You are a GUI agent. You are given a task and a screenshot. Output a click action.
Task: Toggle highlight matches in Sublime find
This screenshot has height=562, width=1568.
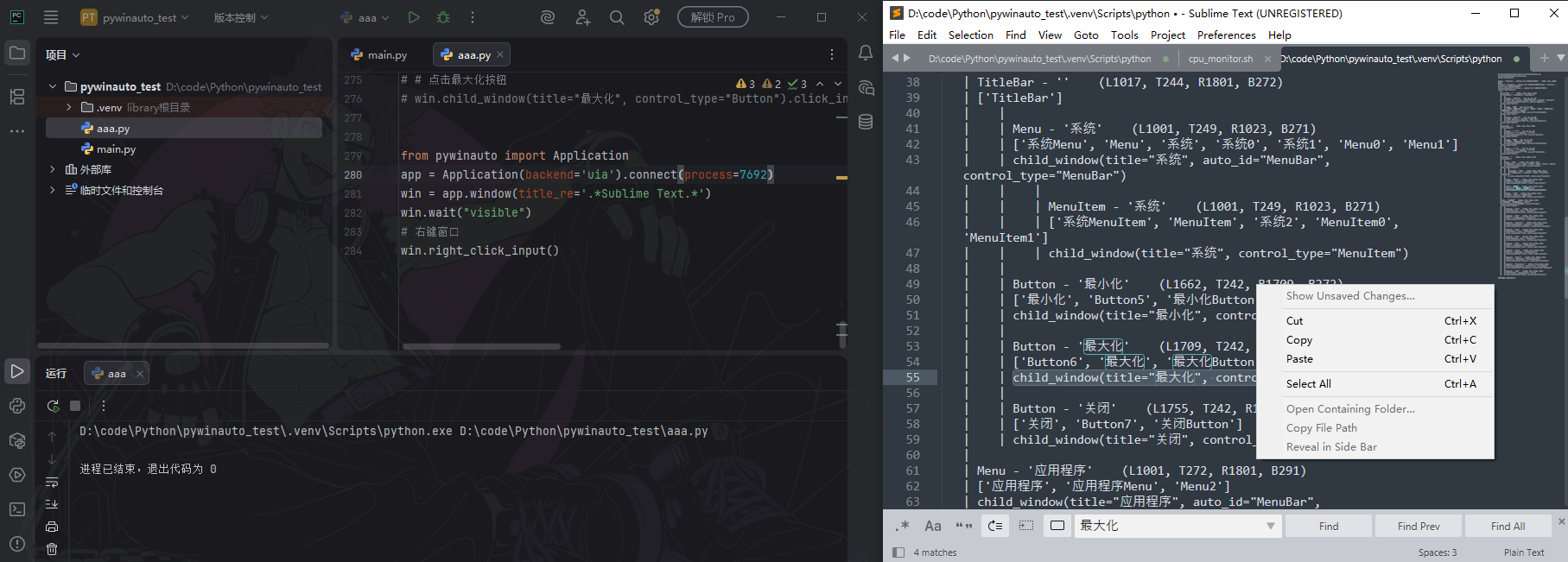click(x=1057, y=526)
